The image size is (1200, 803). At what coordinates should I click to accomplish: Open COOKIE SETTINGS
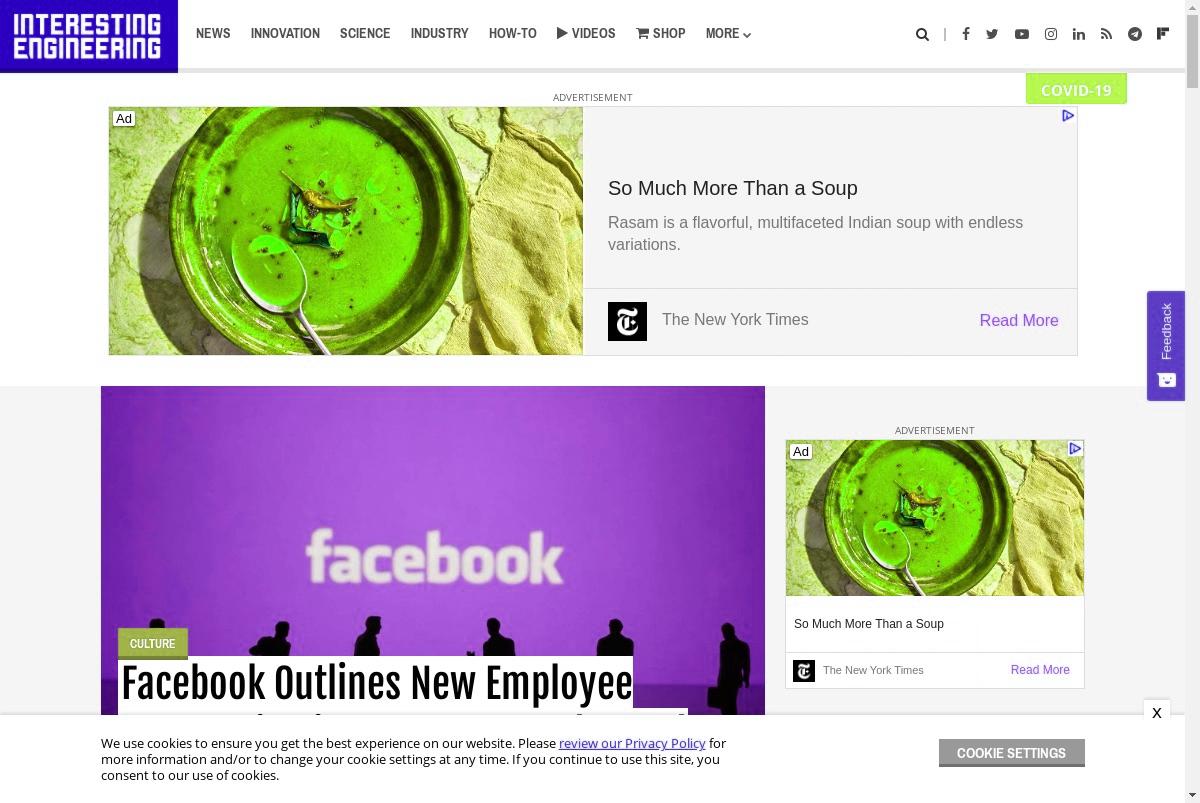pos(1011,753)
